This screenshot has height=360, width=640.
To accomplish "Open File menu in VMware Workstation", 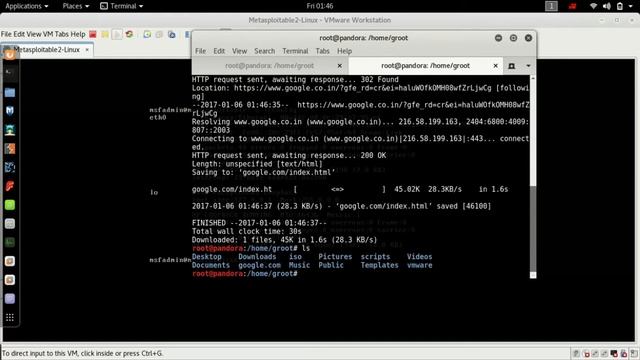I will pos(6,34).
